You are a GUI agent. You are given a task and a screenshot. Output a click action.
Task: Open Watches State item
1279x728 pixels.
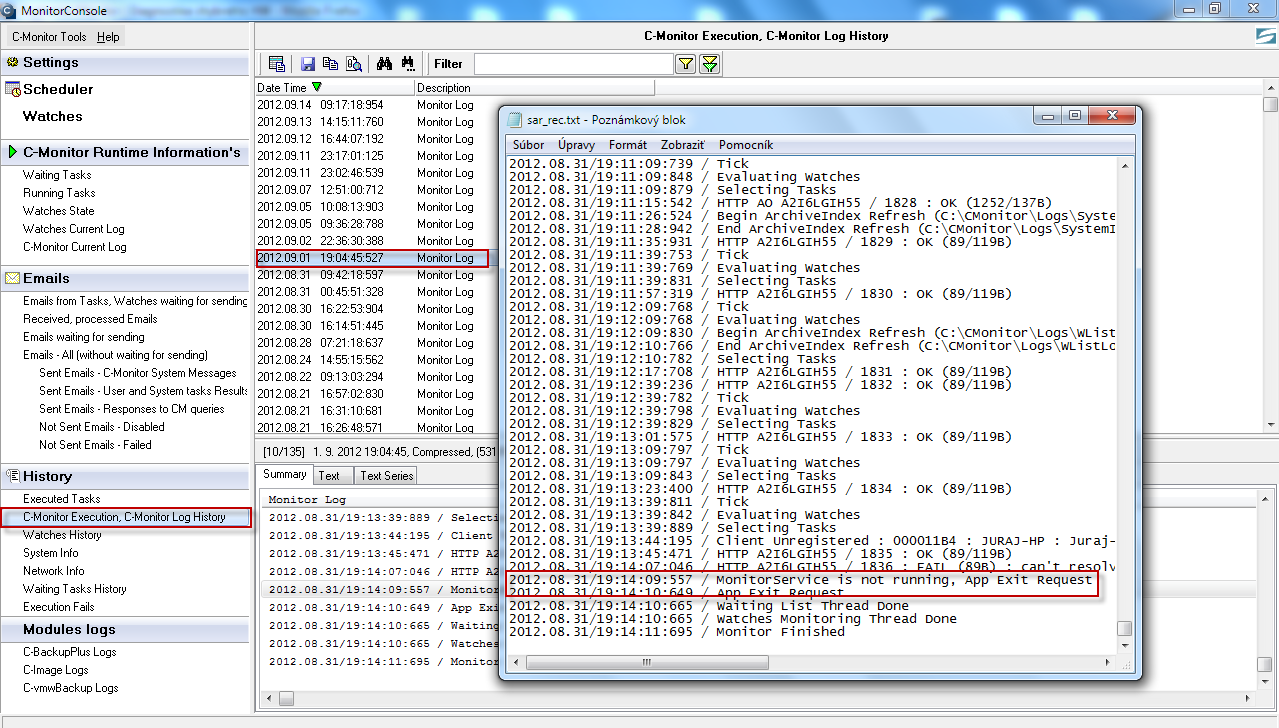[58, 211]
